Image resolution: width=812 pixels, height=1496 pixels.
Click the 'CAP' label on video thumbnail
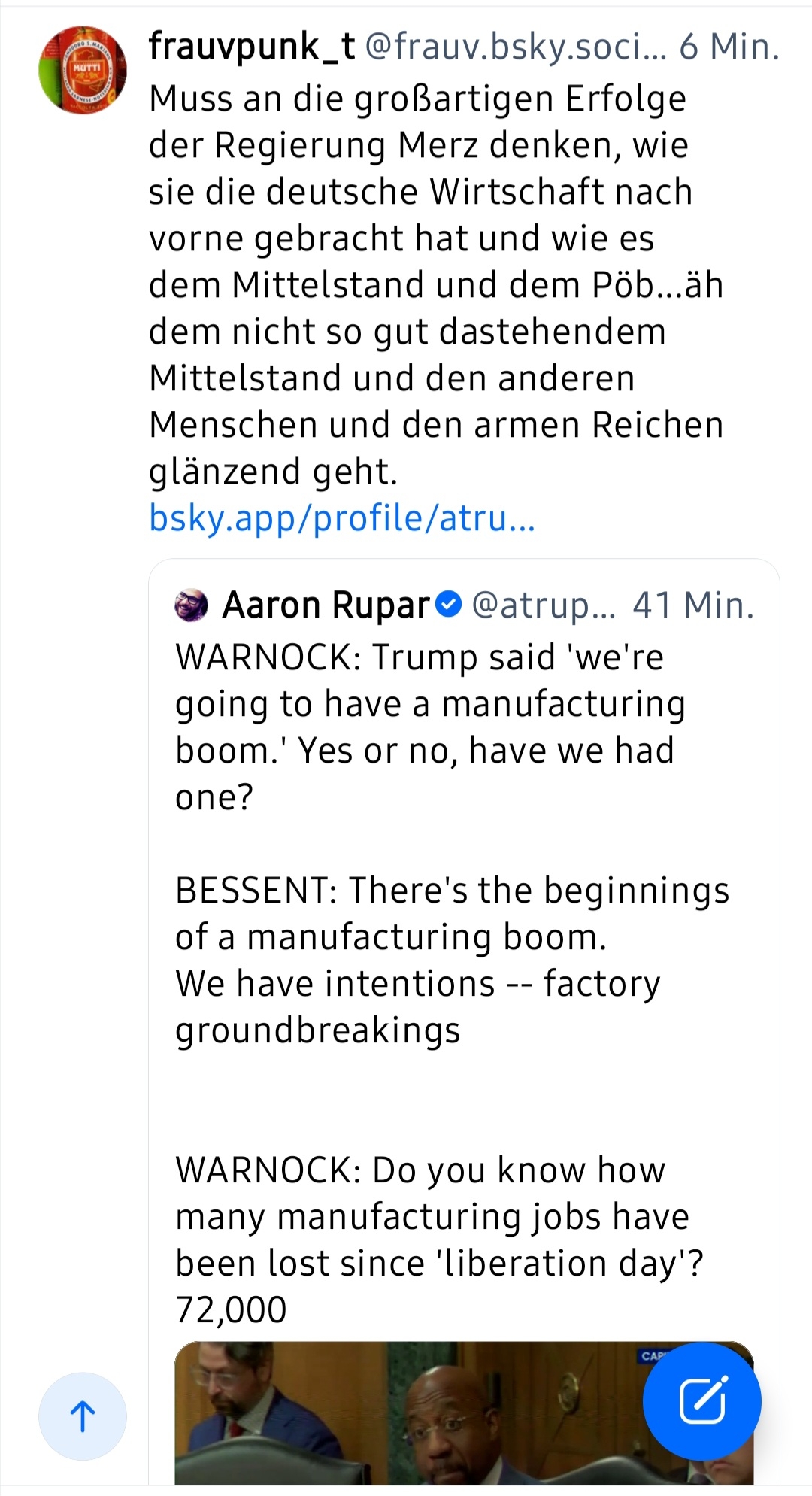tap(653, 1355)
